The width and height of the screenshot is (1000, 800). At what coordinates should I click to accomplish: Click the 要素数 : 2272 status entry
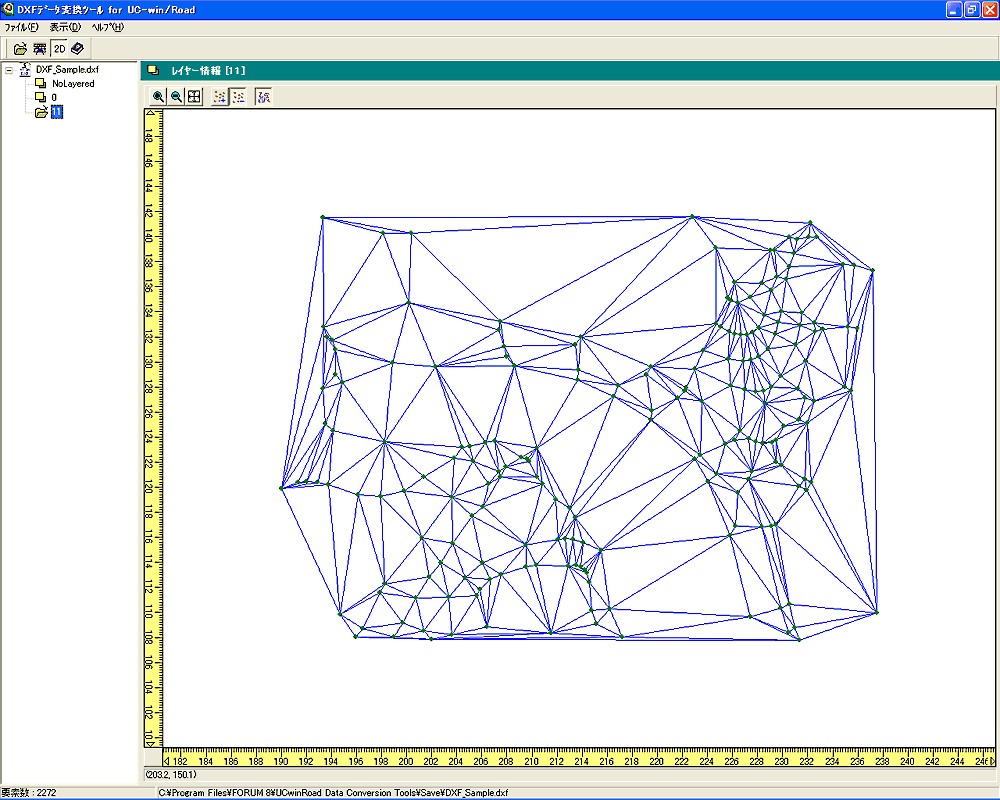click(29, 793)
